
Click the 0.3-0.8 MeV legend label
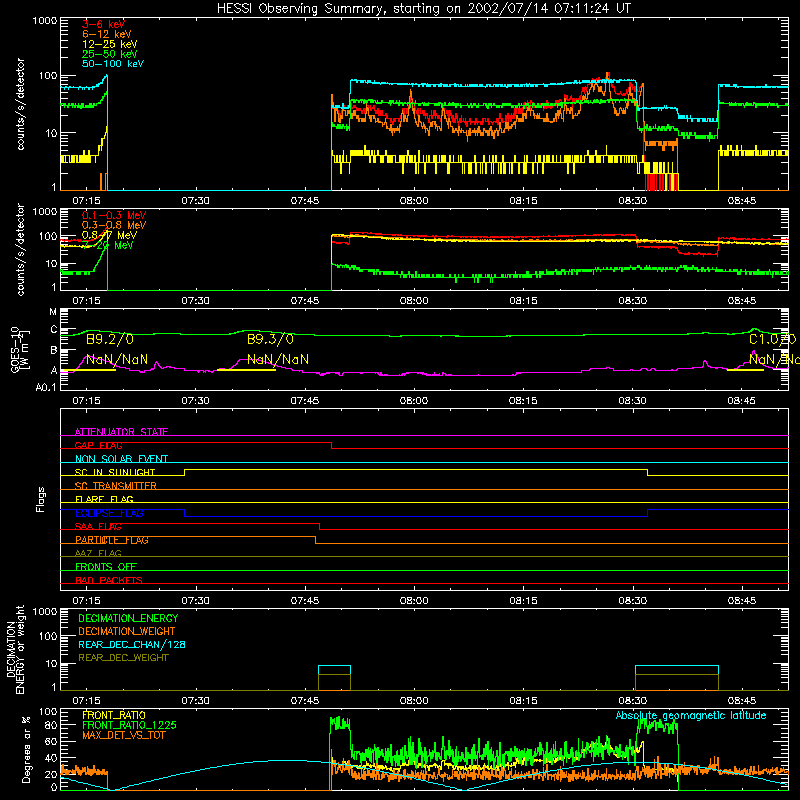pyautogui.click(x=114, y=225)
